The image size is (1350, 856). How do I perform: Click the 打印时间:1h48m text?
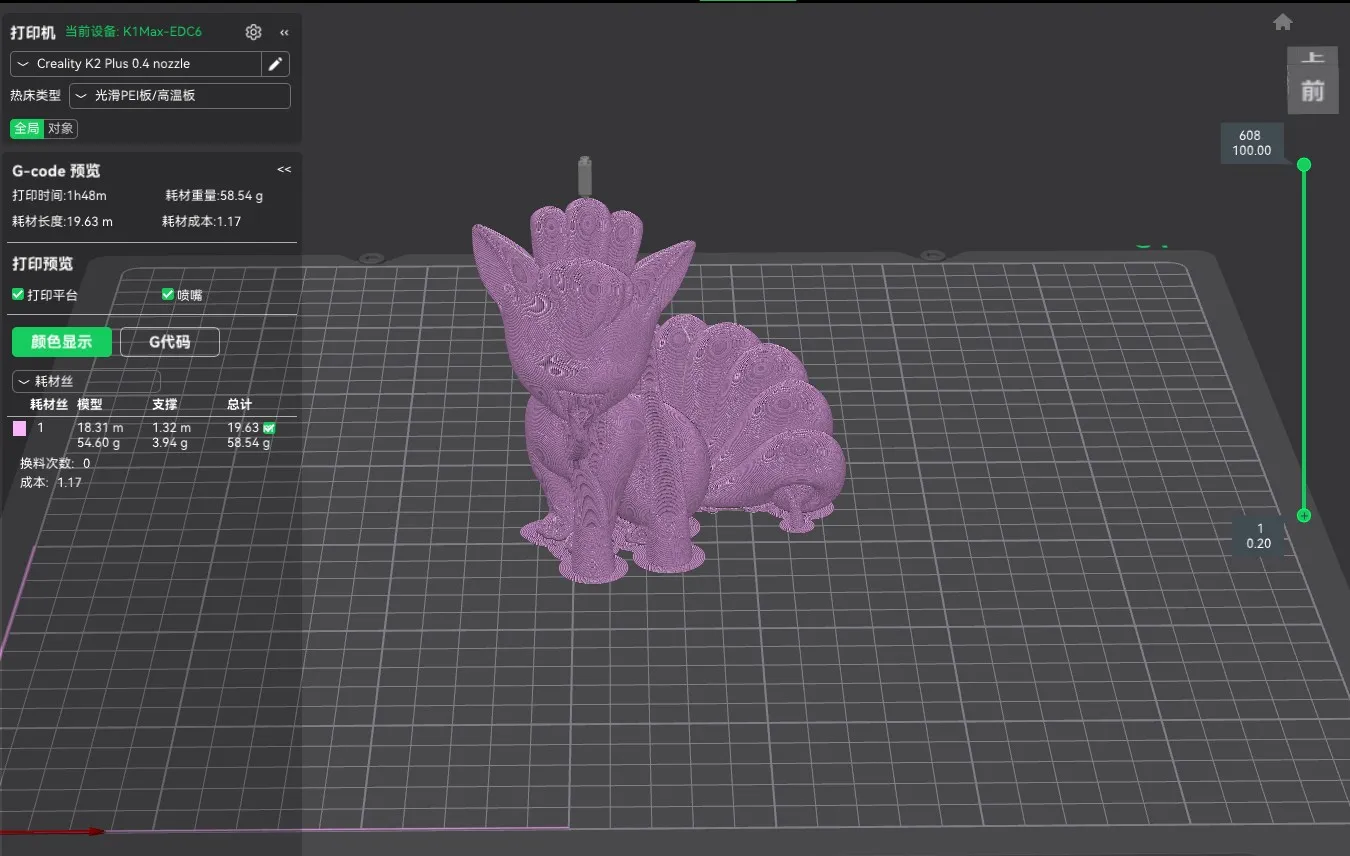click(x=59, y=196)
